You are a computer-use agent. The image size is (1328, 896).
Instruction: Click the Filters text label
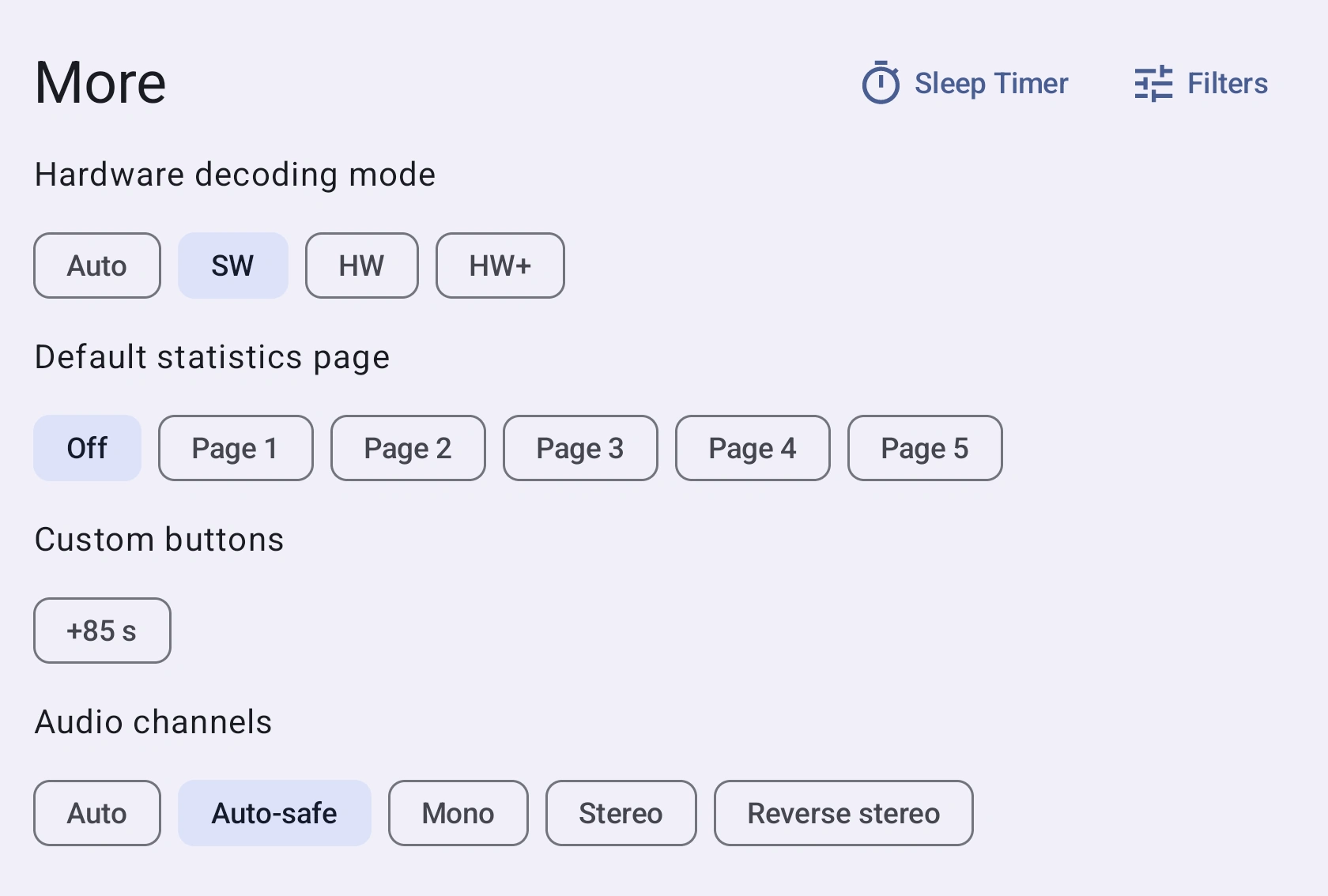(1228, 84)
